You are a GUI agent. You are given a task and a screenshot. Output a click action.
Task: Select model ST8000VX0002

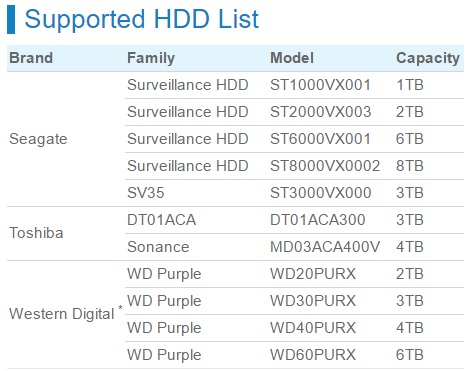click(325, 166)
